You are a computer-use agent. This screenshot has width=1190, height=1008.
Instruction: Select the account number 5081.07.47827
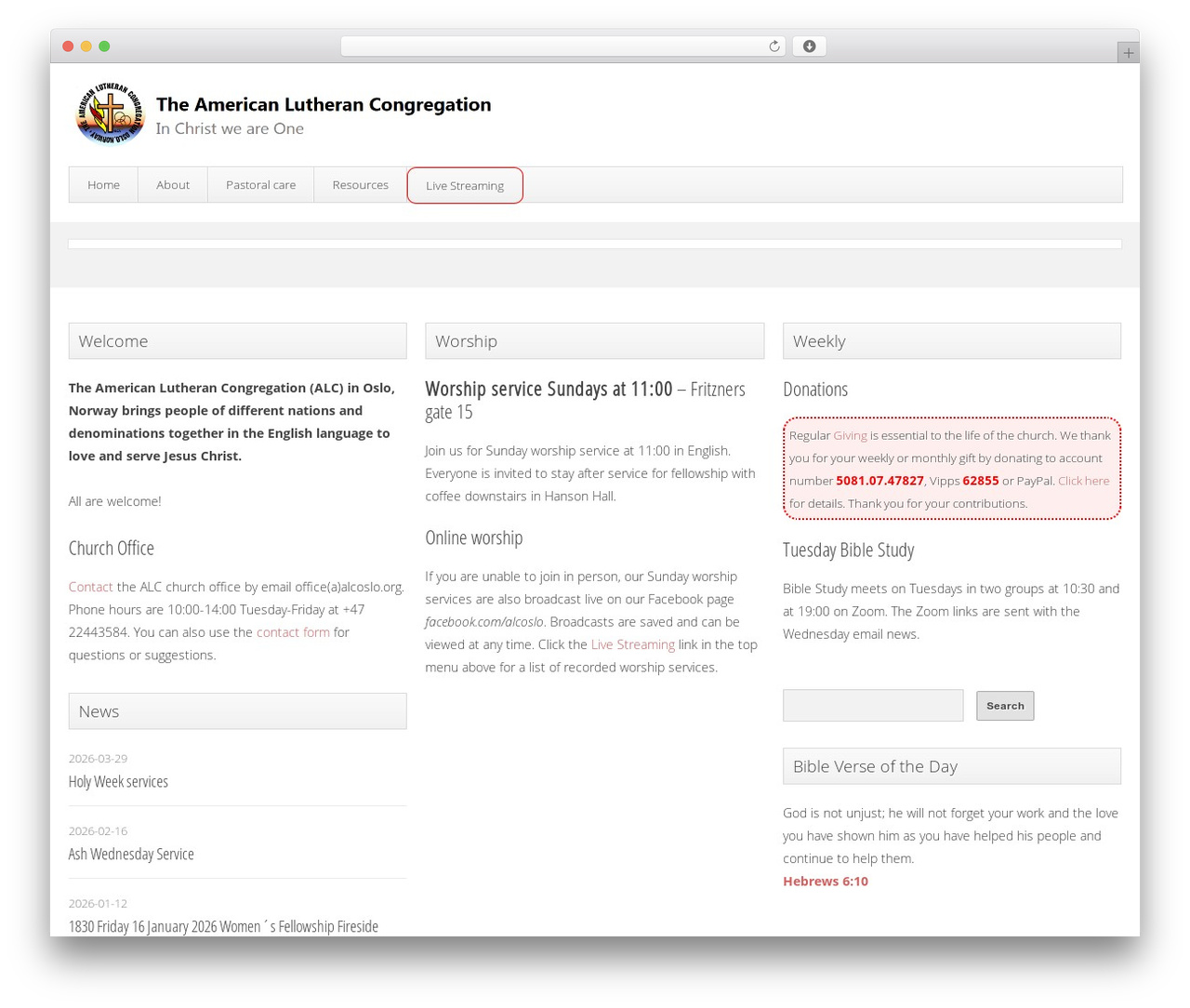[x=879, y=481]
